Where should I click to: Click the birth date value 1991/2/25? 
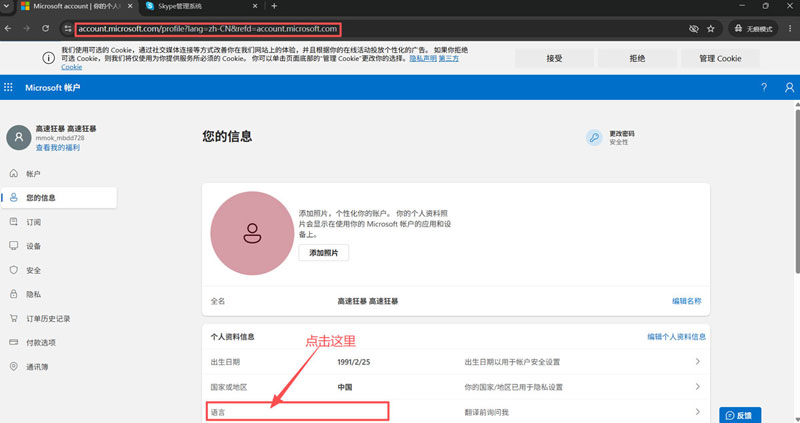pos(354,362)
